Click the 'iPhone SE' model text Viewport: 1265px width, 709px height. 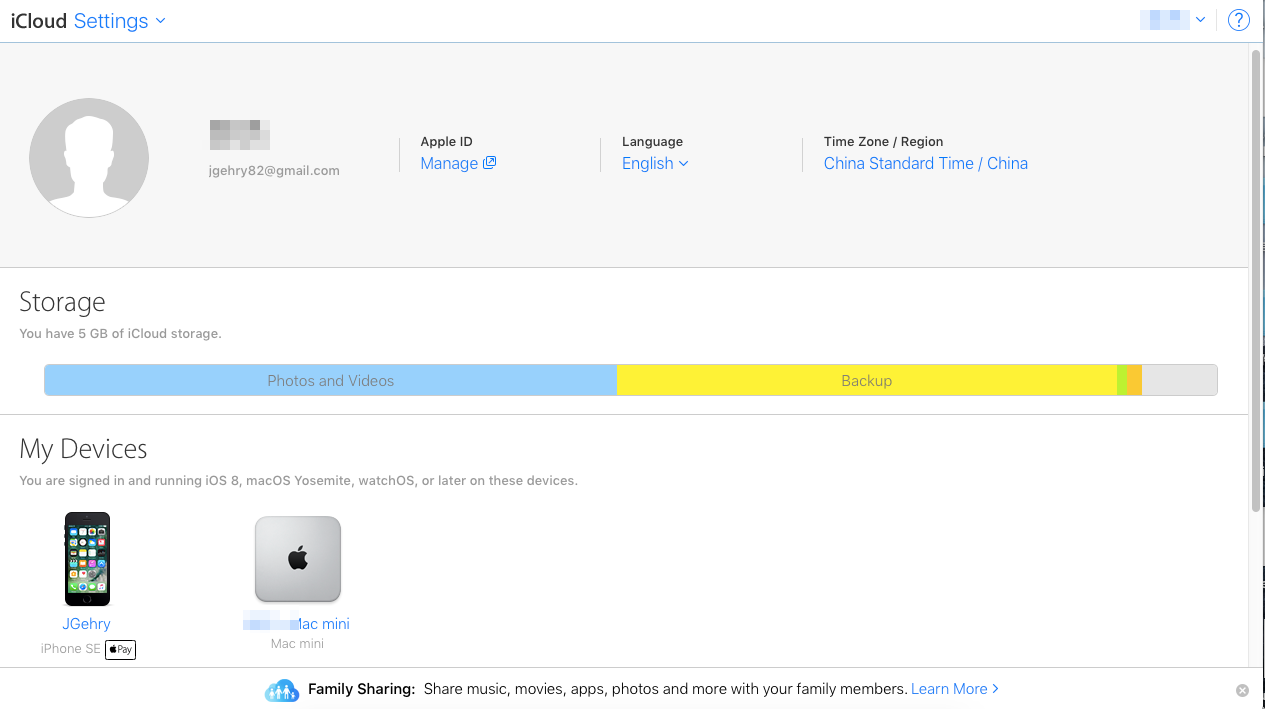pos(70,649)
